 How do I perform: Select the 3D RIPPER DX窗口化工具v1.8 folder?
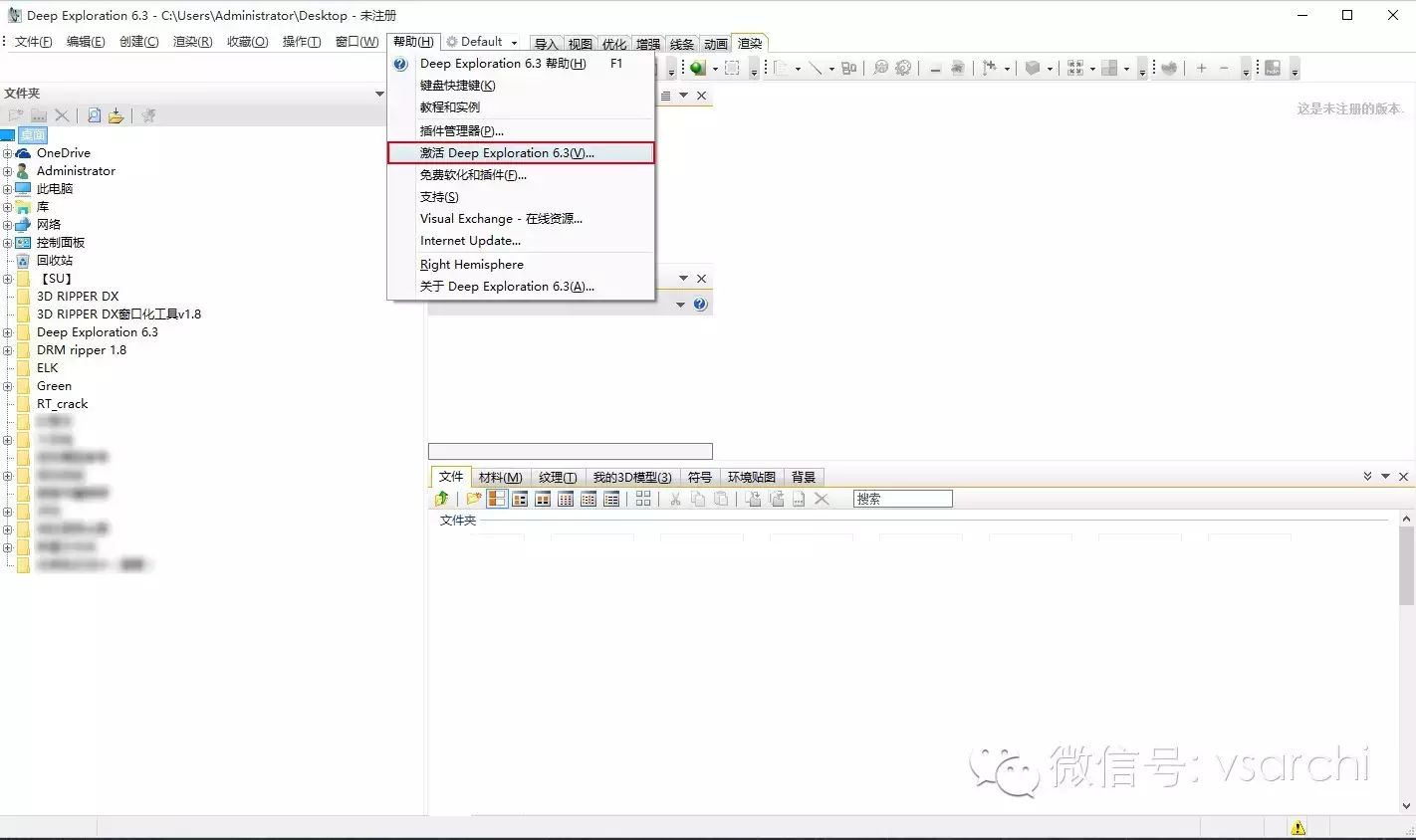pos(118,315)
